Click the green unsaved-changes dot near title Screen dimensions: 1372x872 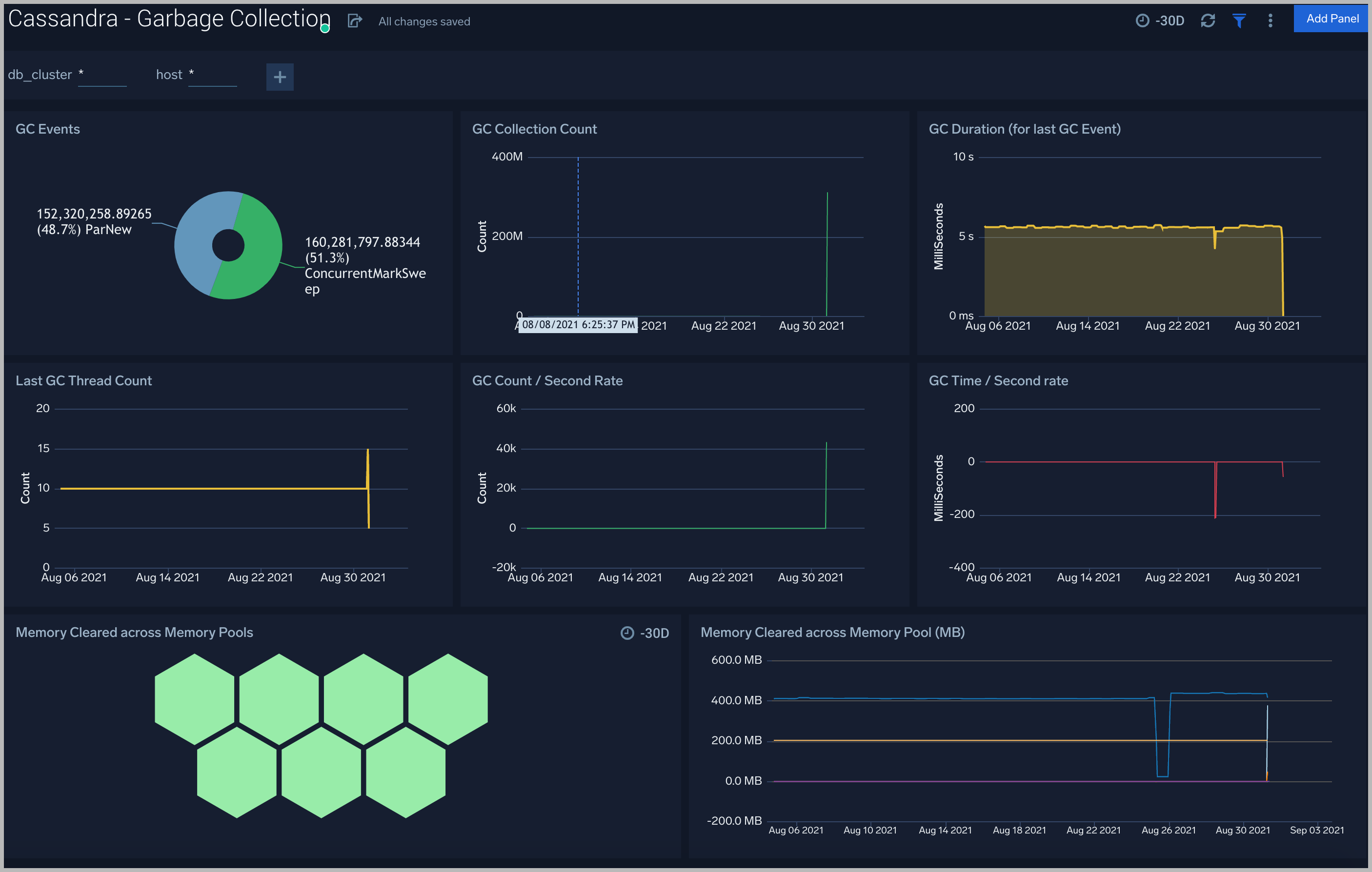(325, 27)
